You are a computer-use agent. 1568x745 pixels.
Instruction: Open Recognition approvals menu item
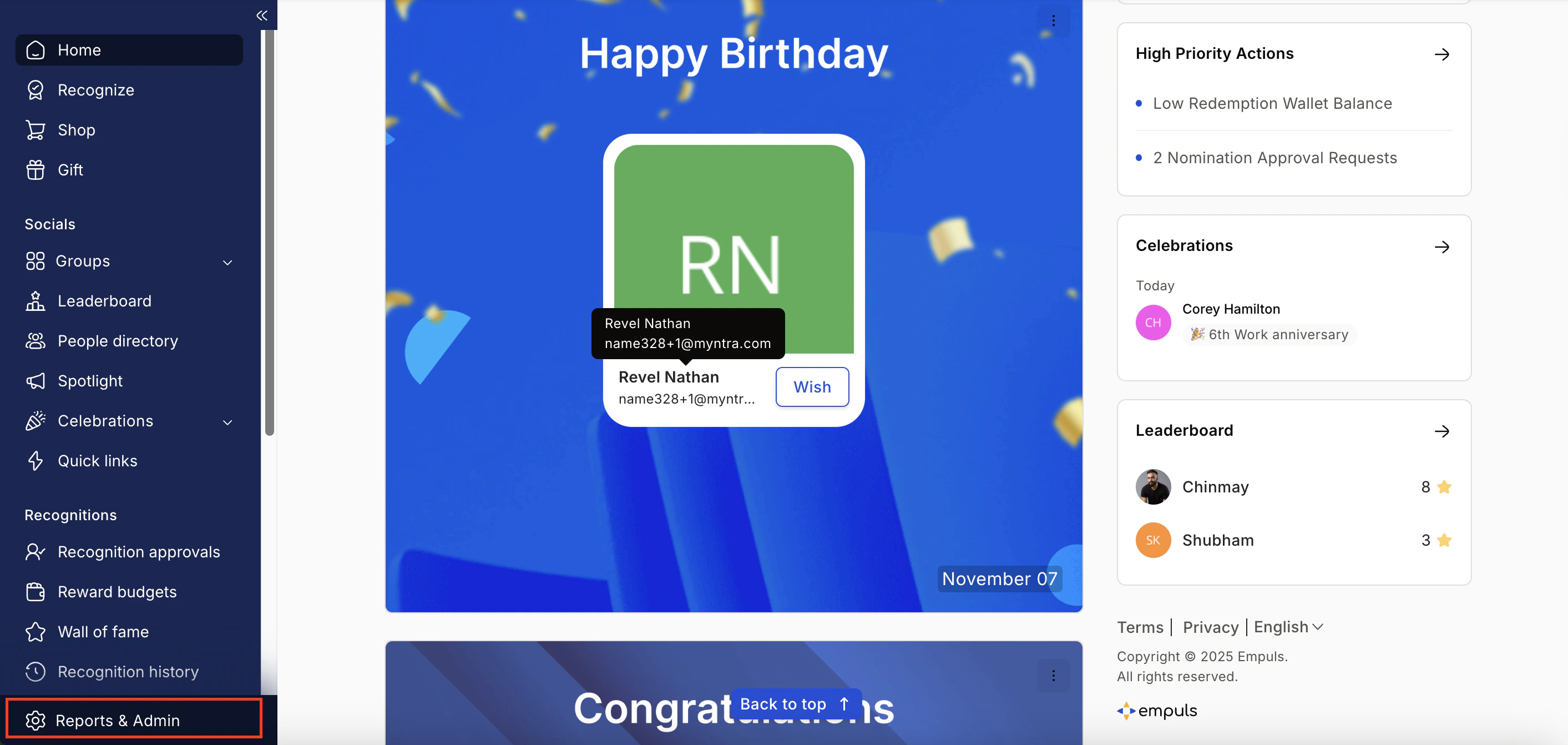[129, 552]
